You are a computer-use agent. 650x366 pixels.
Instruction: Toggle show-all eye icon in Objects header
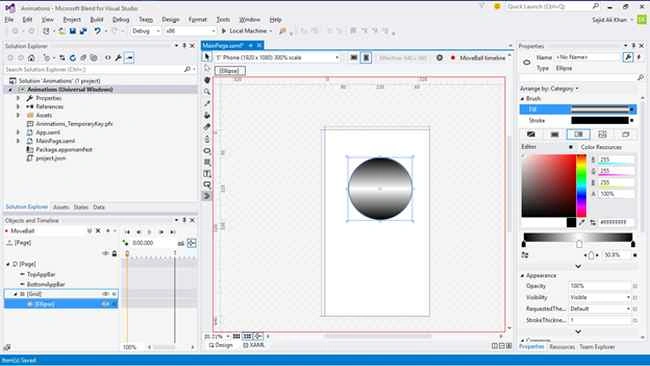click(105, 253)
